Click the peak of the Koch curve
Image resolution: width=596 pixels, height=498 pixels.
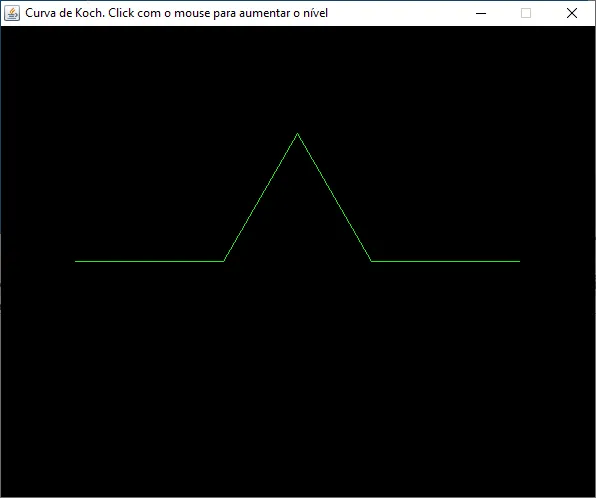click(297, 133)
